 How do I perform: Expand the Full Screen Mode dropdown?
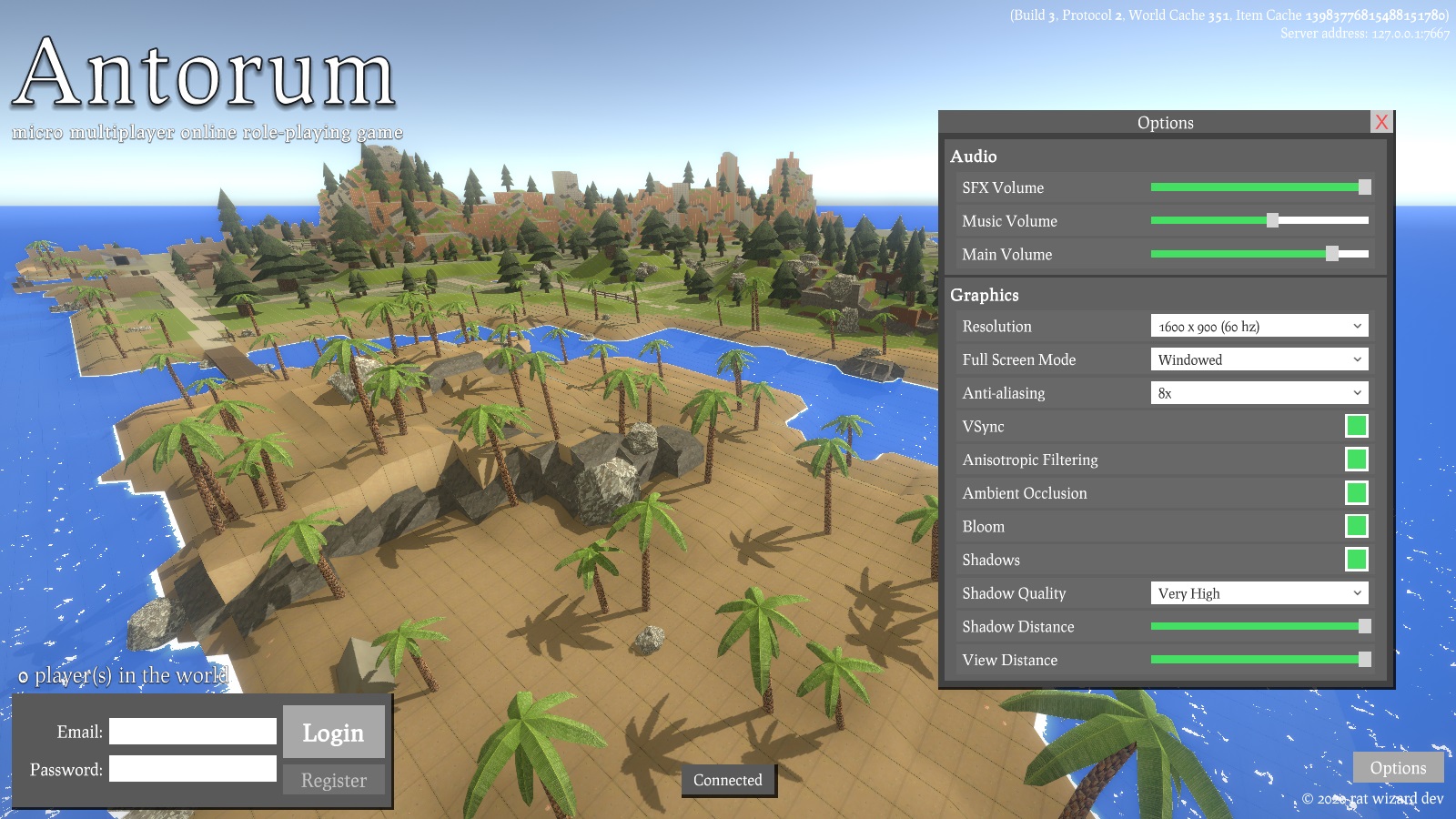click(x=1259, y=359)
